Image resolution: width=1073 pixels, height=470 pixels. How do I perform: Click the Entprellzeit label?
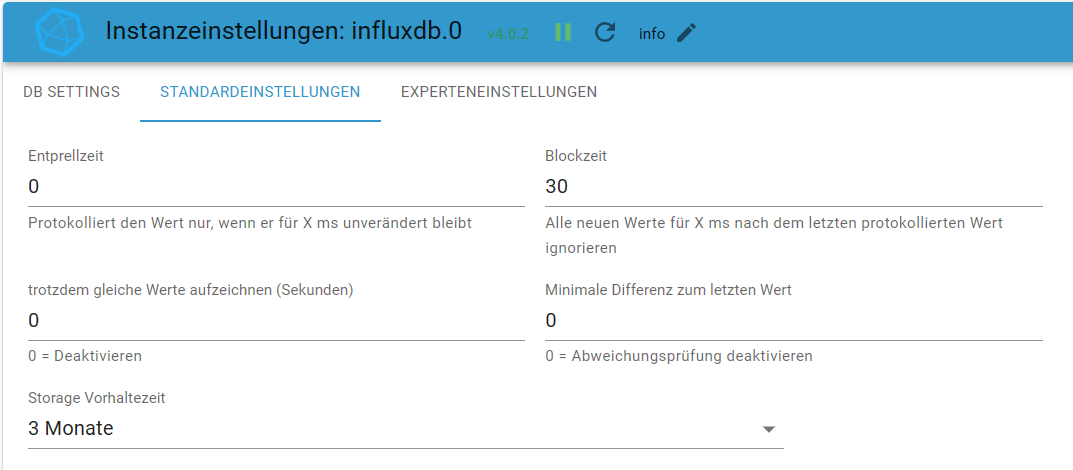pyautogui.click(x=66, y=156)
